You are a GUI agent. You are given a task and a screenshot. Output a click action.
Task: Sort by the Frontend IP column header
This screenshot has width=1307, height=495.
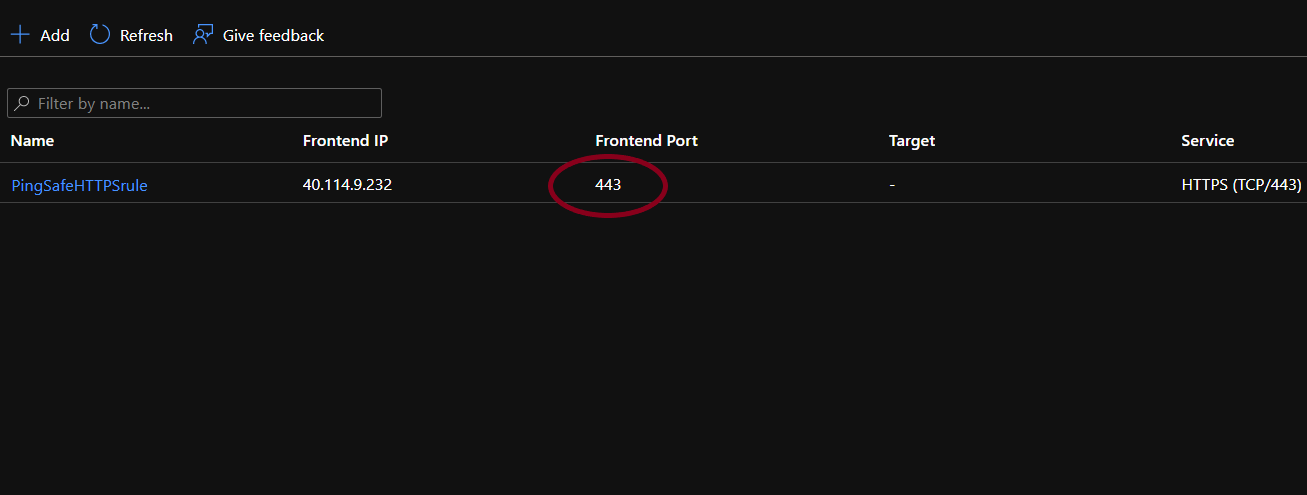(345, 141)
